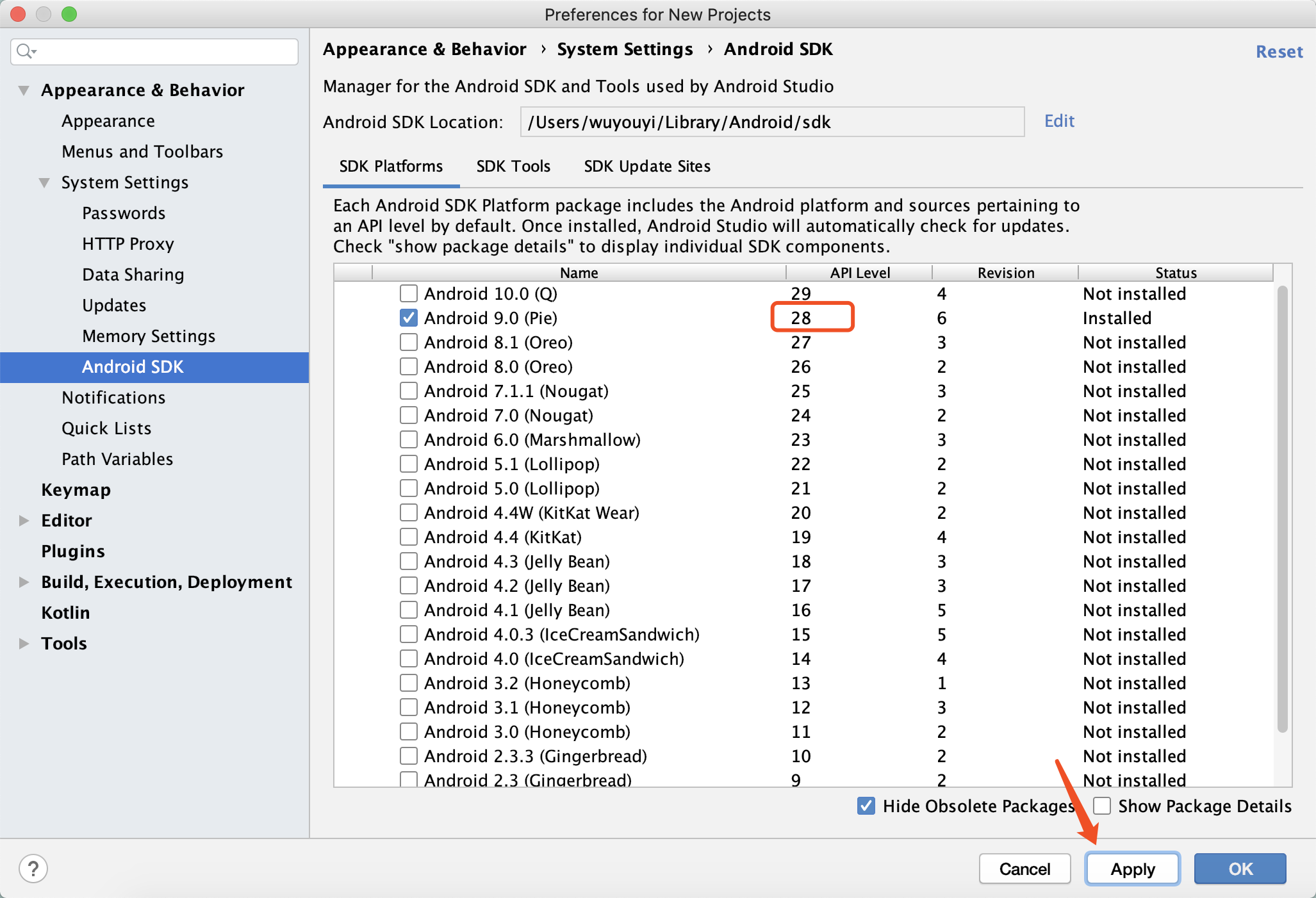Check Android 4.0.3 (IceCreamSandwich) checkbox

coord(408,634)
